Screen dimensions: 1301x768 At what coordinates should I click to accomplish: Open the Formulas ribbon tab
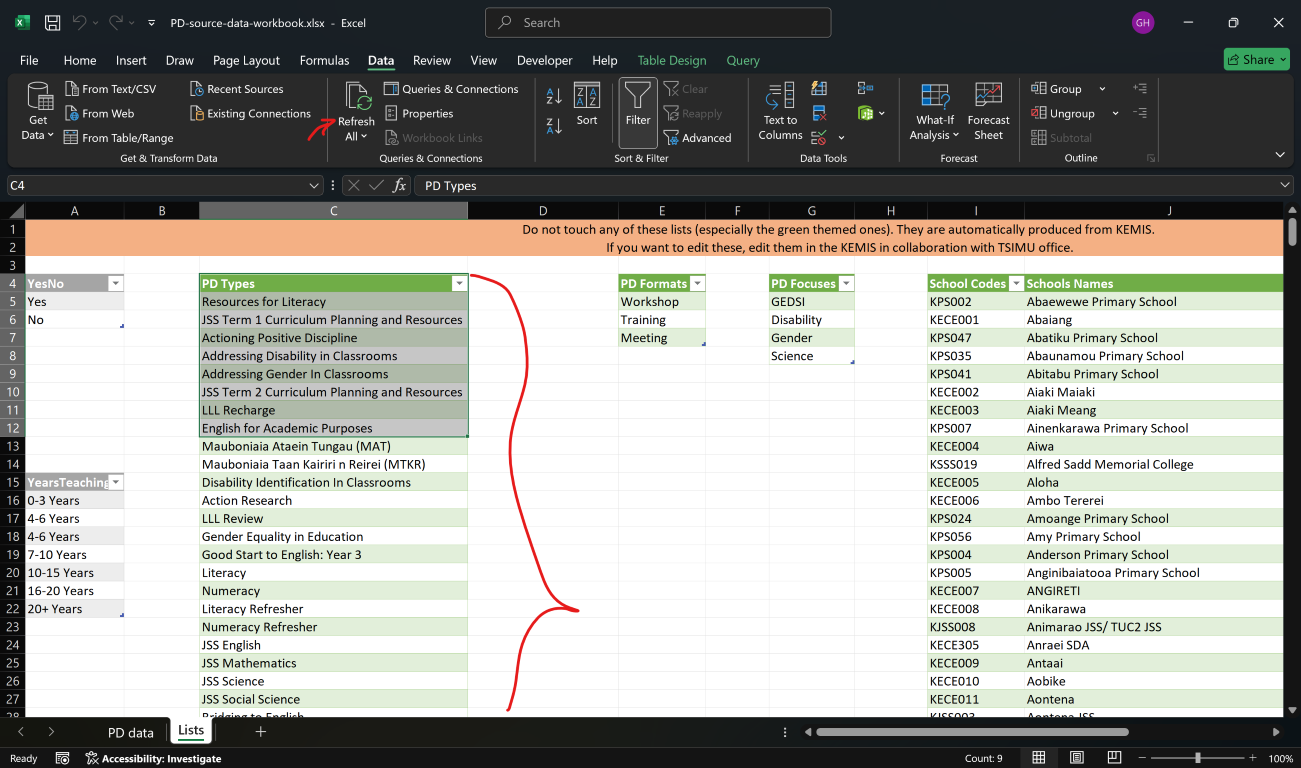tap(324, 60)
